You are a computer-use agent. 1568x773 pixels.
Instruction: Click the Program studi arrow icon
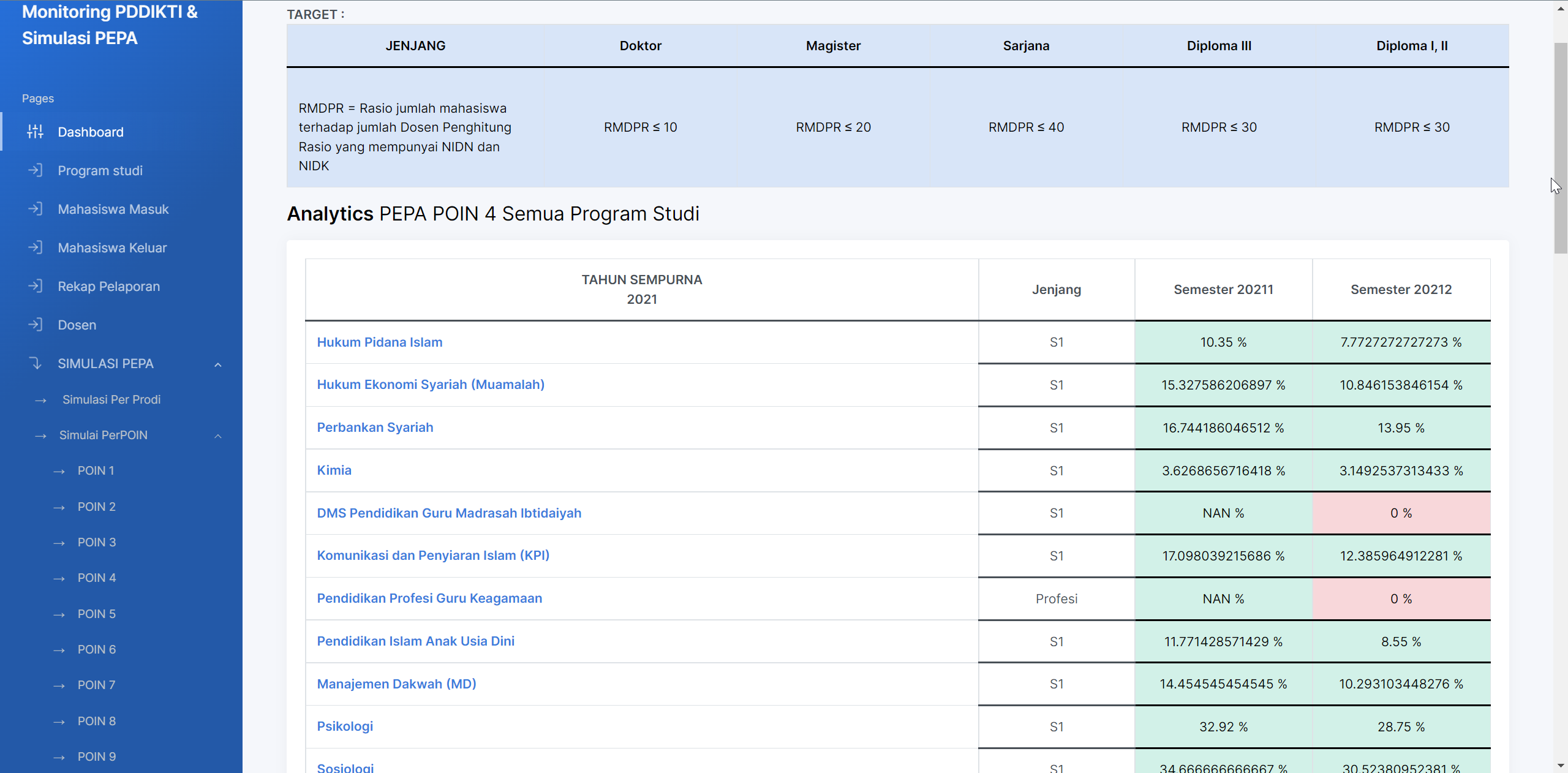pyautogui.click(x=35, y=170)
